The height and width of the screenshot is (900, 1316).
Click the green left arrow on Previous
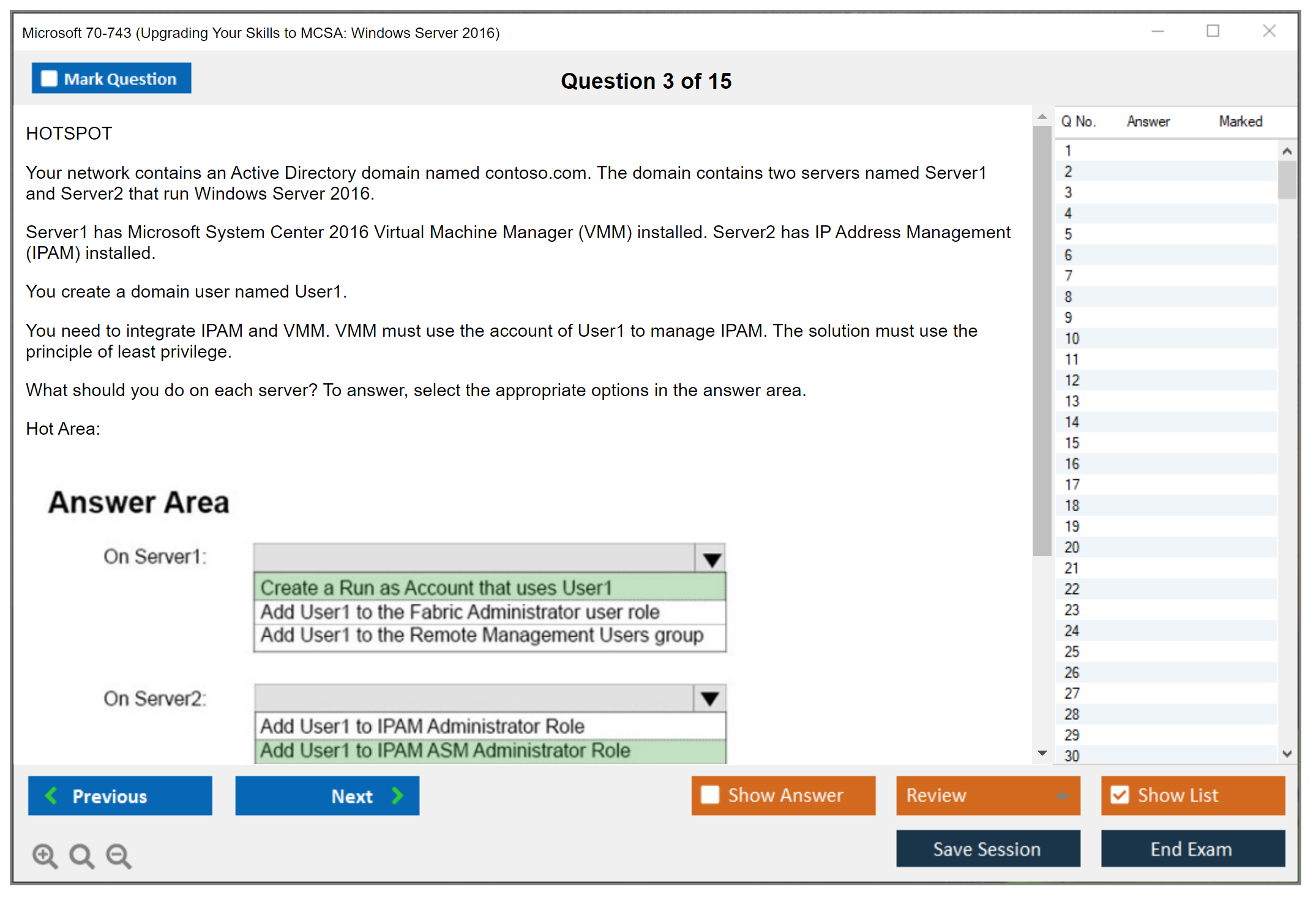51,795
